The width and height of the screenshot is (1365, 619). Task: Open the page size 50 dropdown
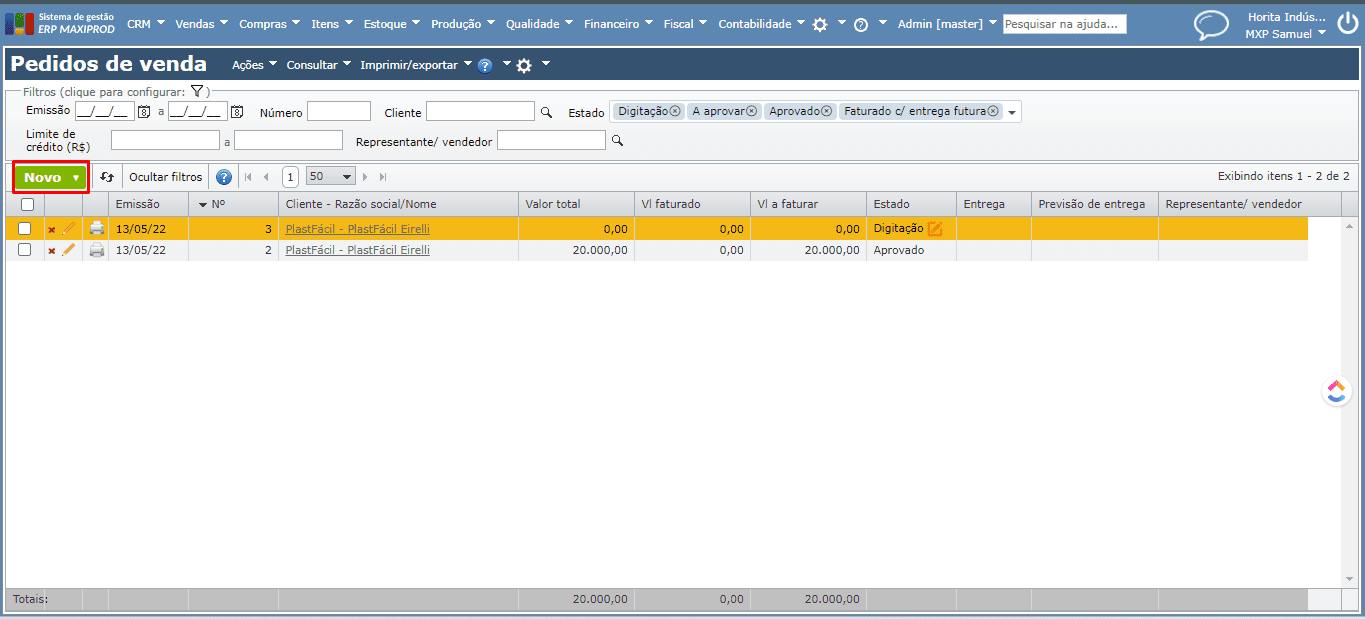pos(331,177)
